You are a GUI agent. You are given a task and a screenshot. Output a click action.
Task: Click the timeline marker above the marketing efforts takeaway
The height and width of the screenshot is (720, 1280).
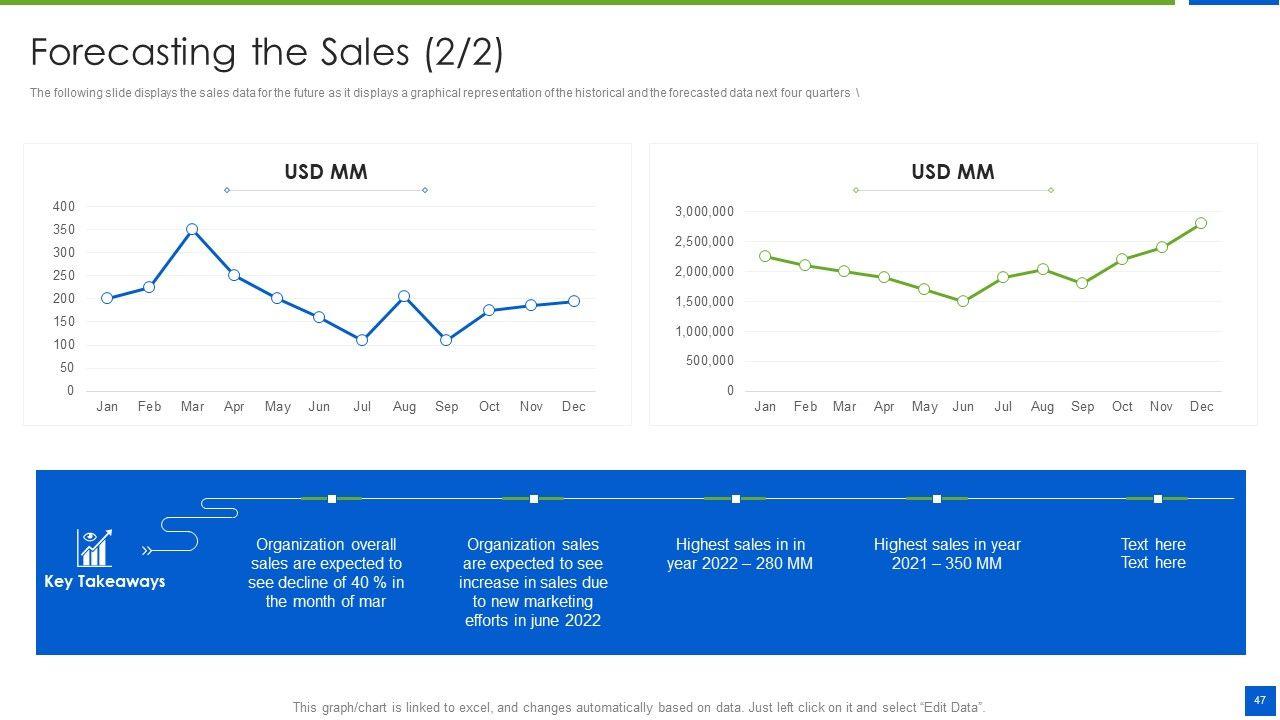(534, 498)
